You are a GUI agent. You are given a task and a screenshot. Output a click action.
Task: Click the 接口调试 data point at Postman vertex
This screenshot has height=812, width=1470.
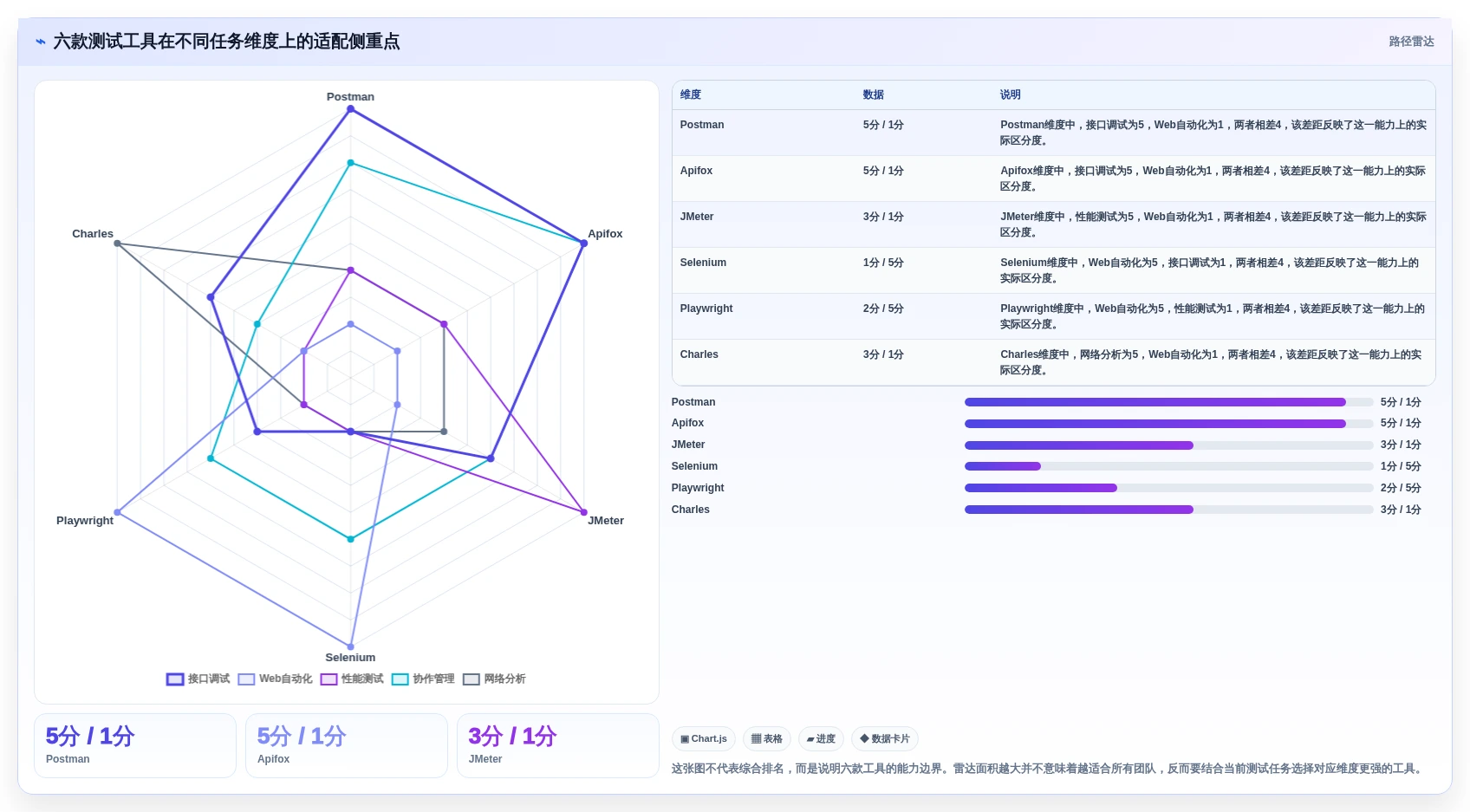(x=350, y=109)
